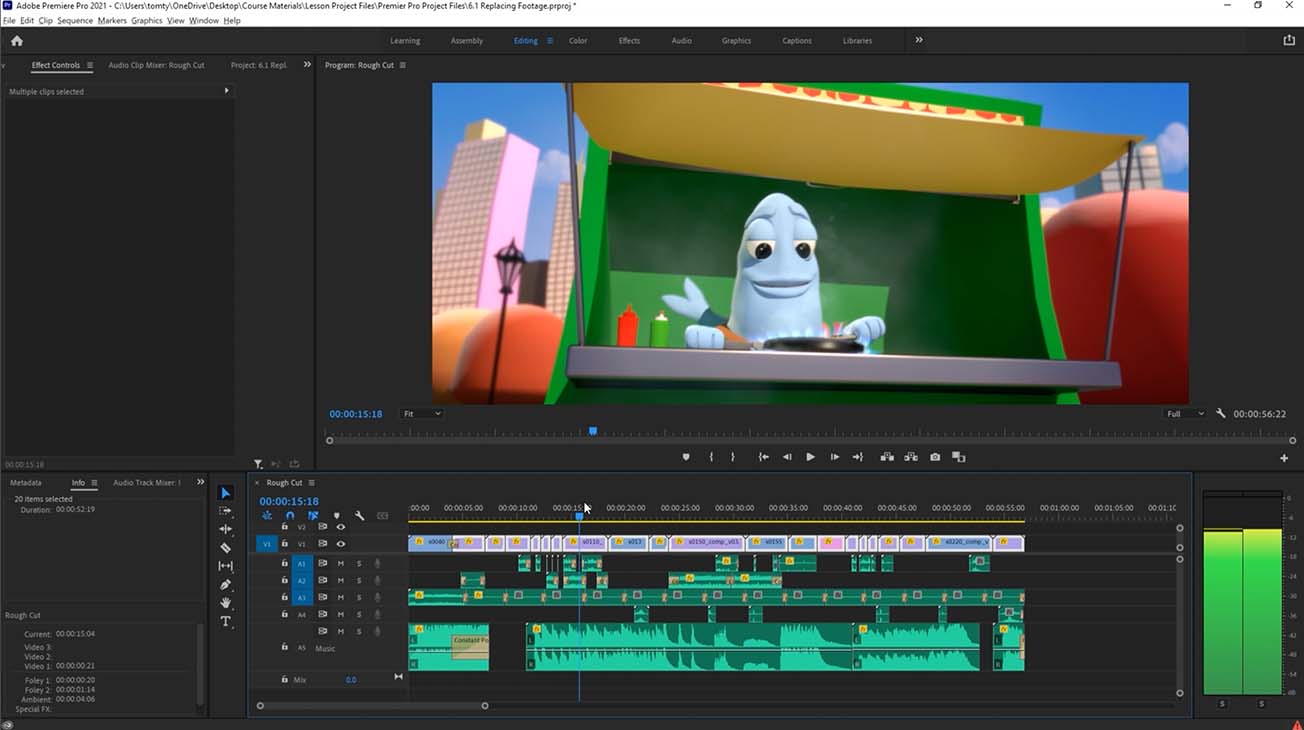This screenshot has height=730, width=1304.
Task: Show more workspaces chevron
Action: tap(918, 40)
